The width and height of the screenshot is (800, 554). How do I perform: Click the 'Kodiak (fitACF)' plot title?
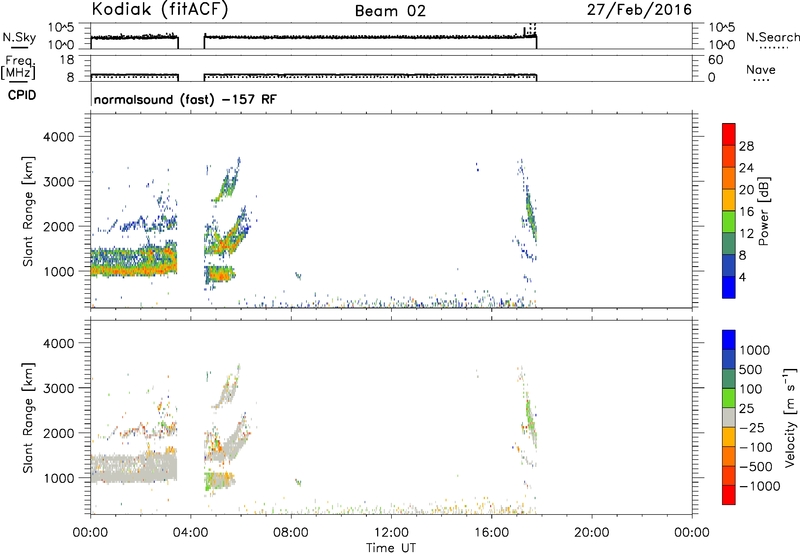[160, 9]
